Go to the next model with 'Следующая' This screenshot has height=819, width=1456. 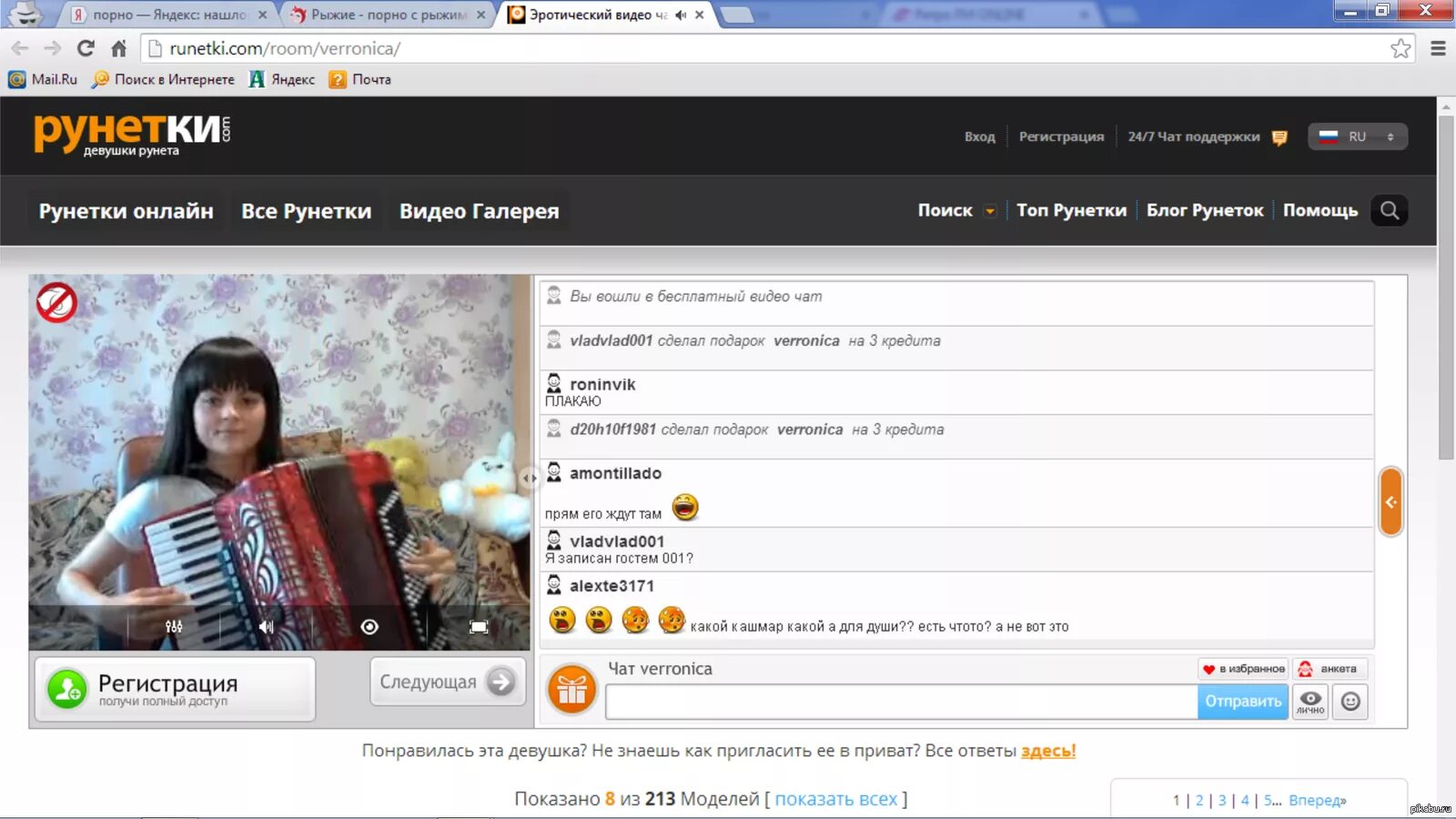coord(448,682)
